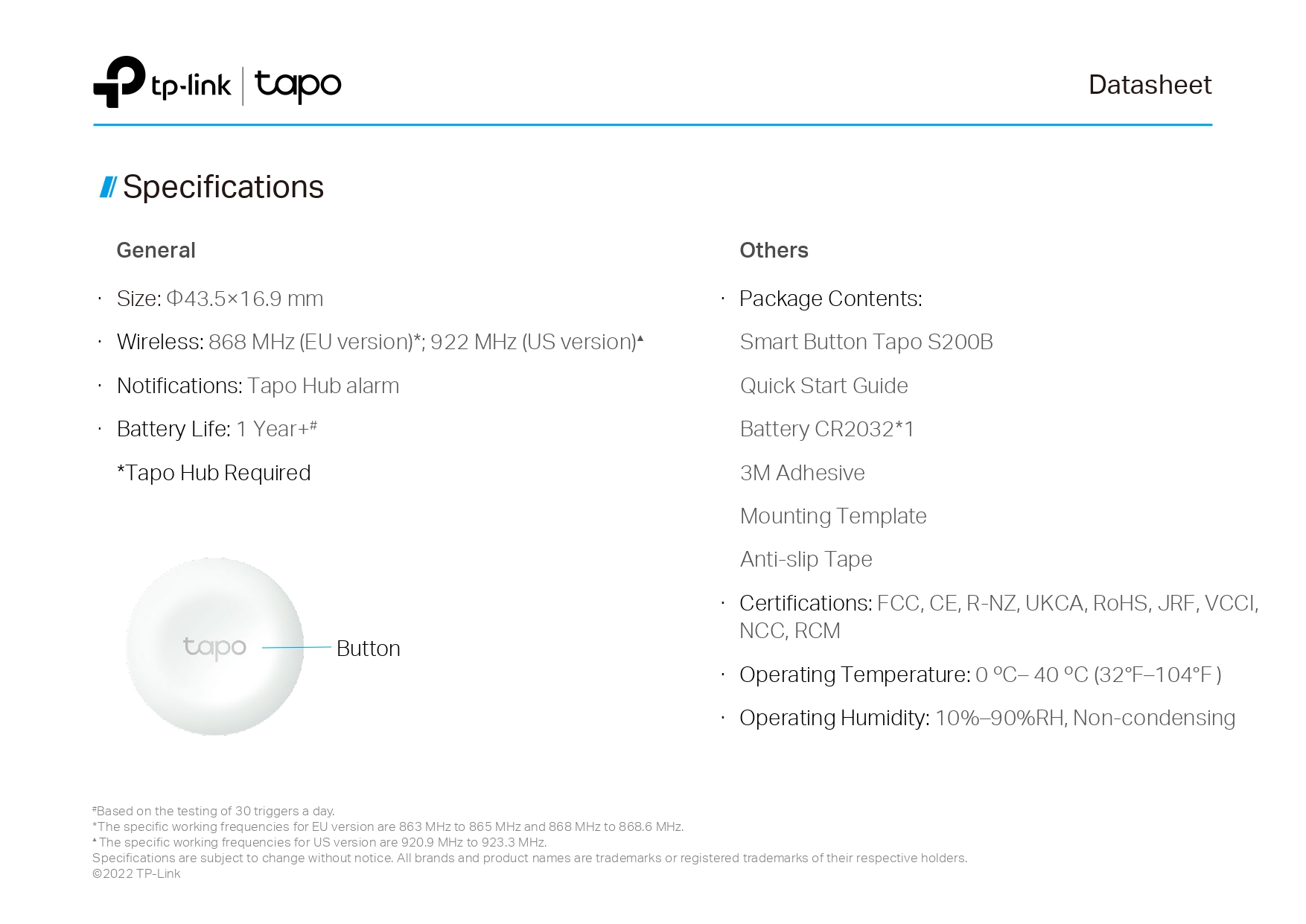
Task: Click the Wireless 868 MHz specification line
Action: 380,342
